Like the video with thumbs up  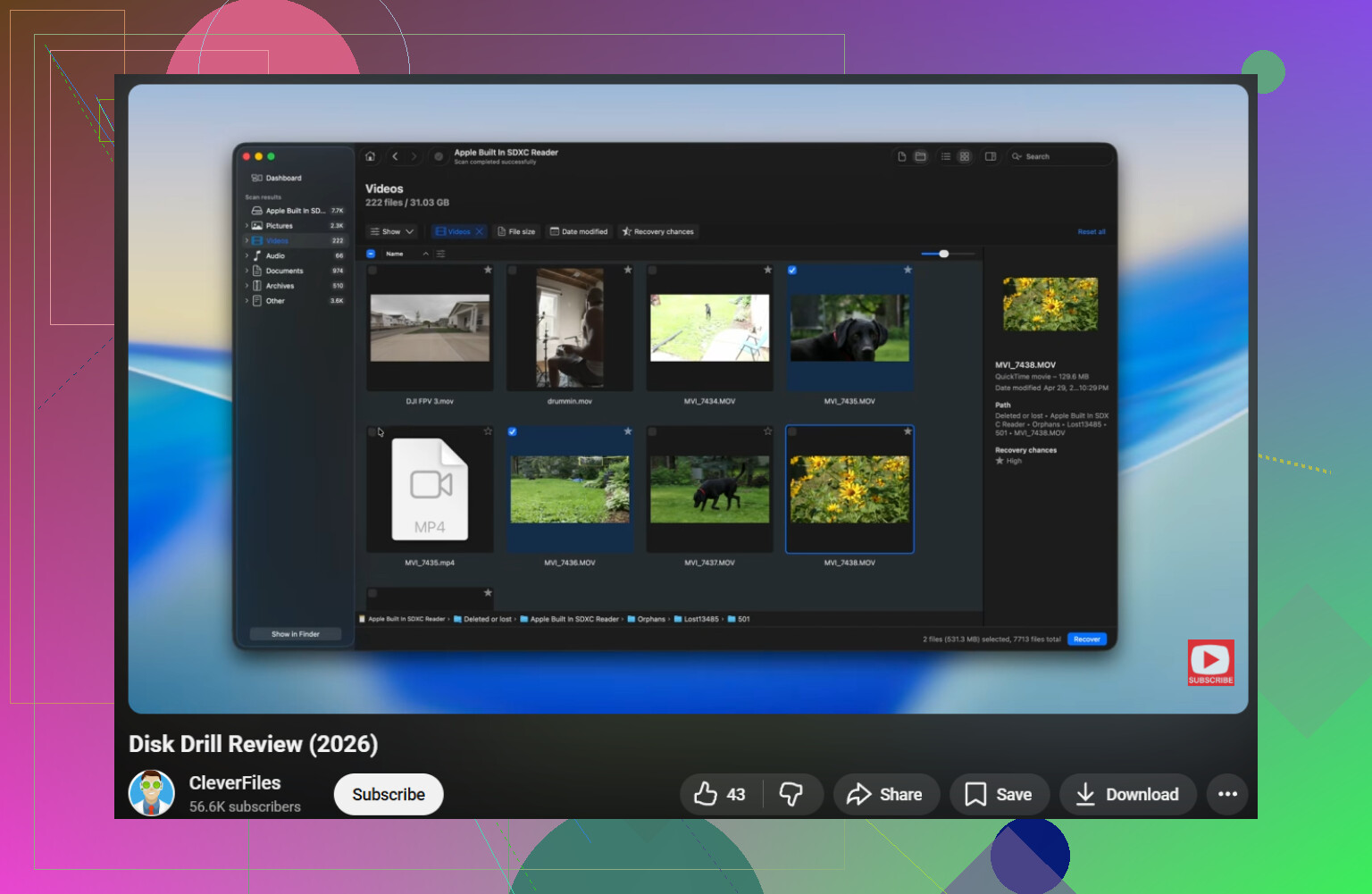[x=722, y=794]
